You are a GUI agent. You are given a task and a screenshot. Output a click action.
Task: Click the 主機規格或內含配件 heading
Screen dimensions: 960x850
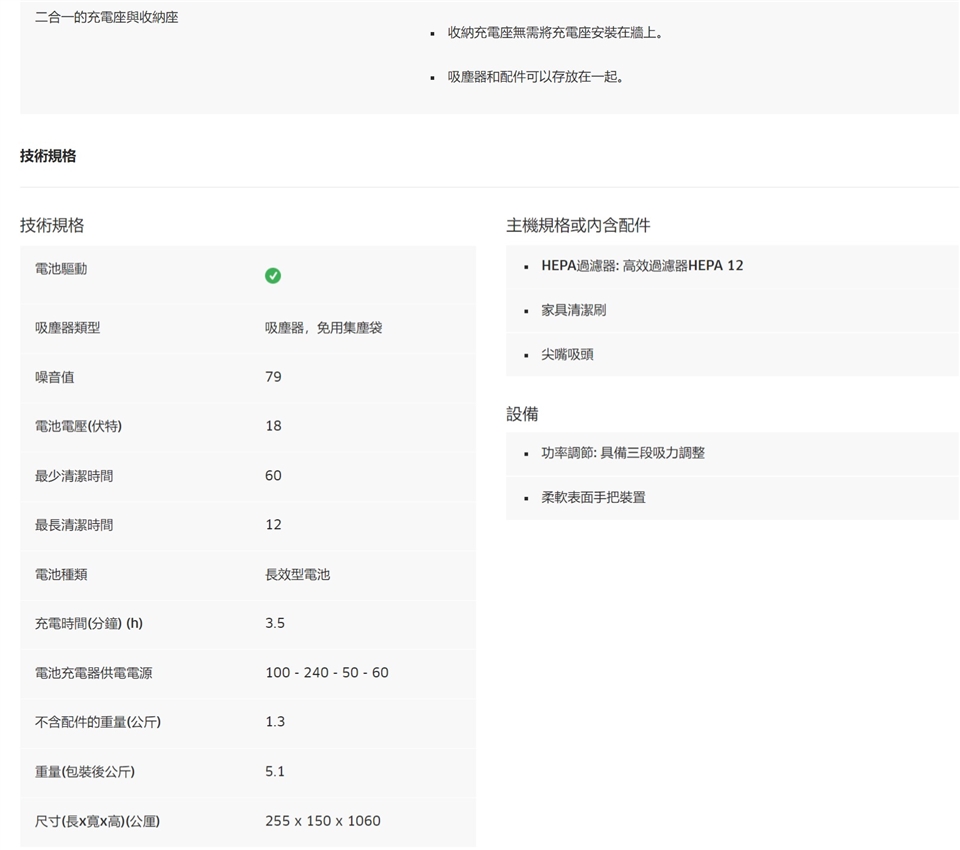578,225
